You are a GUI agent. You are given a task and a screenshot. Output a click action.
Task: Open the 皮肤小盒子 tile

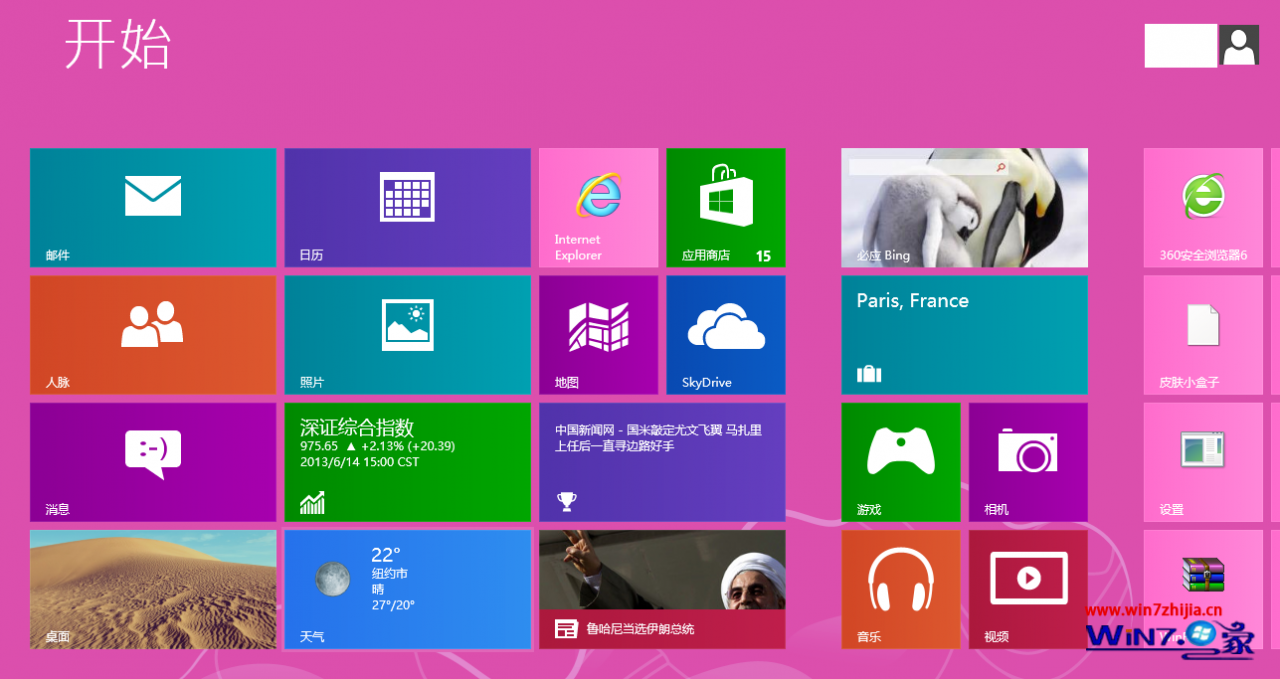coord(1203,335)
